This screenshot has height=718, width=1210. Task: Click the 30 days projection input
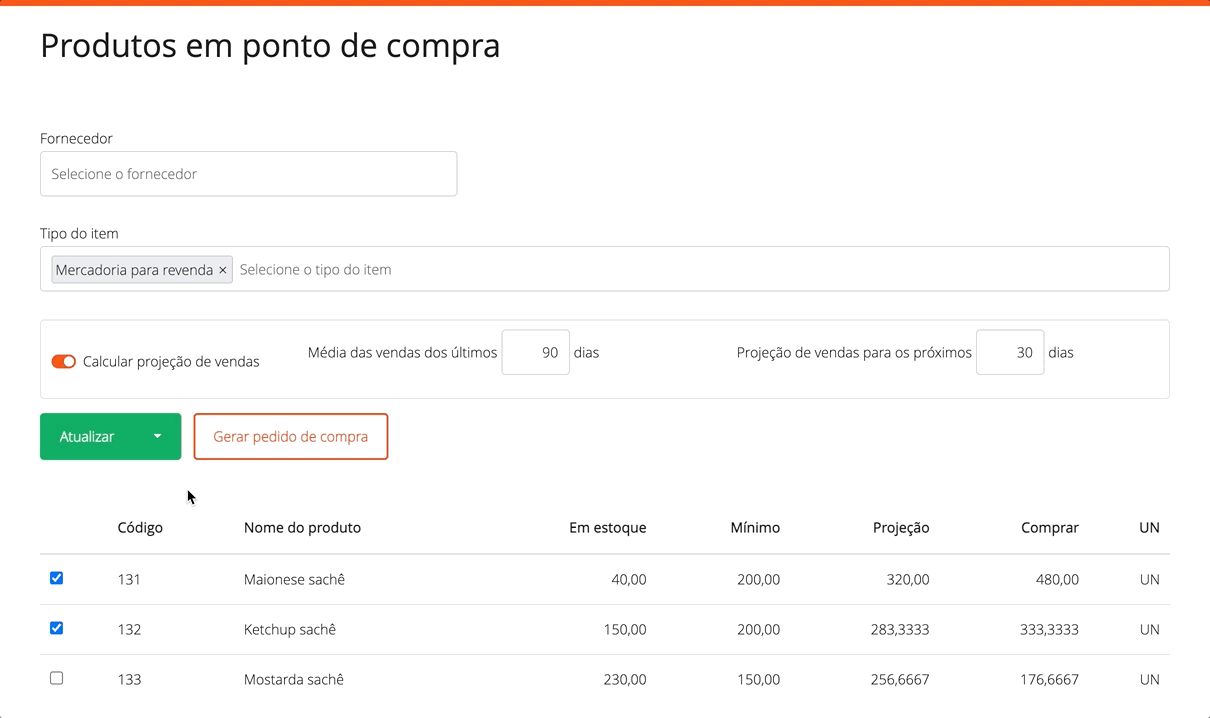(1009, 353)
